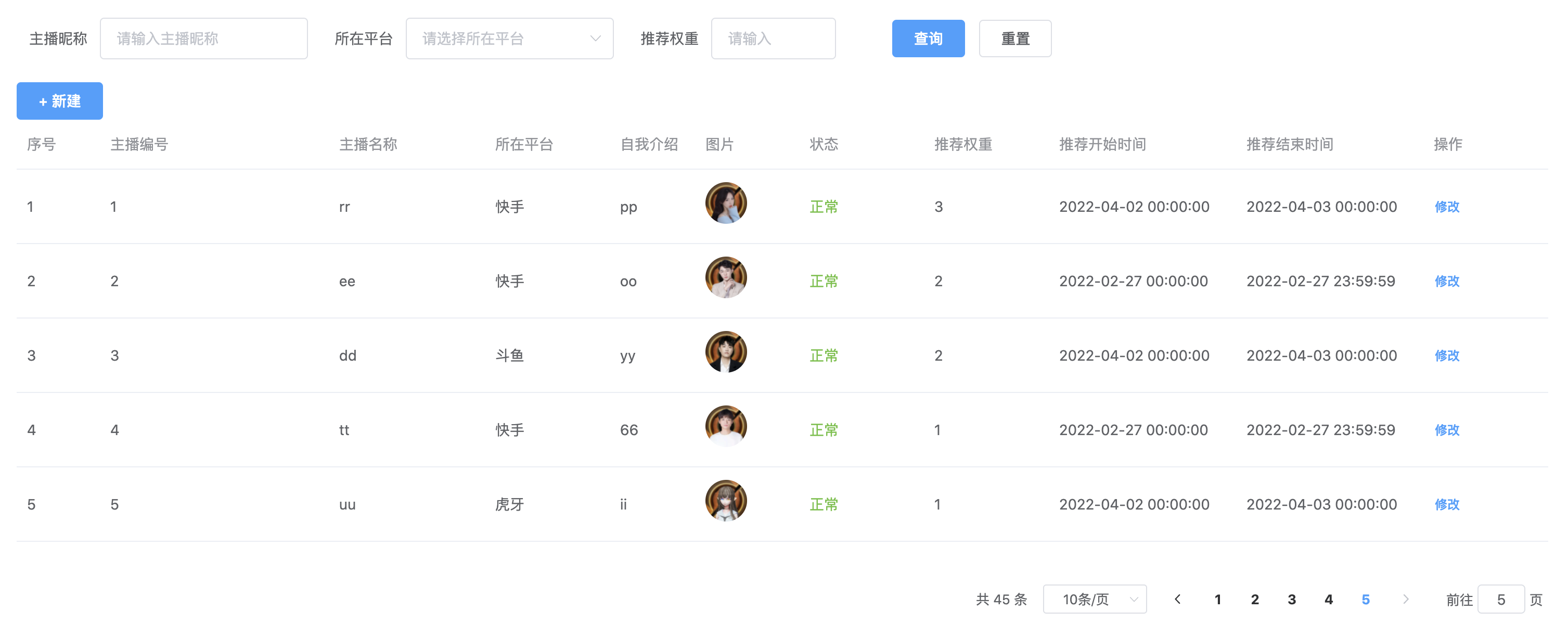
Task: Go to previous page with left arrow
Action: (x=1177, y=599)
